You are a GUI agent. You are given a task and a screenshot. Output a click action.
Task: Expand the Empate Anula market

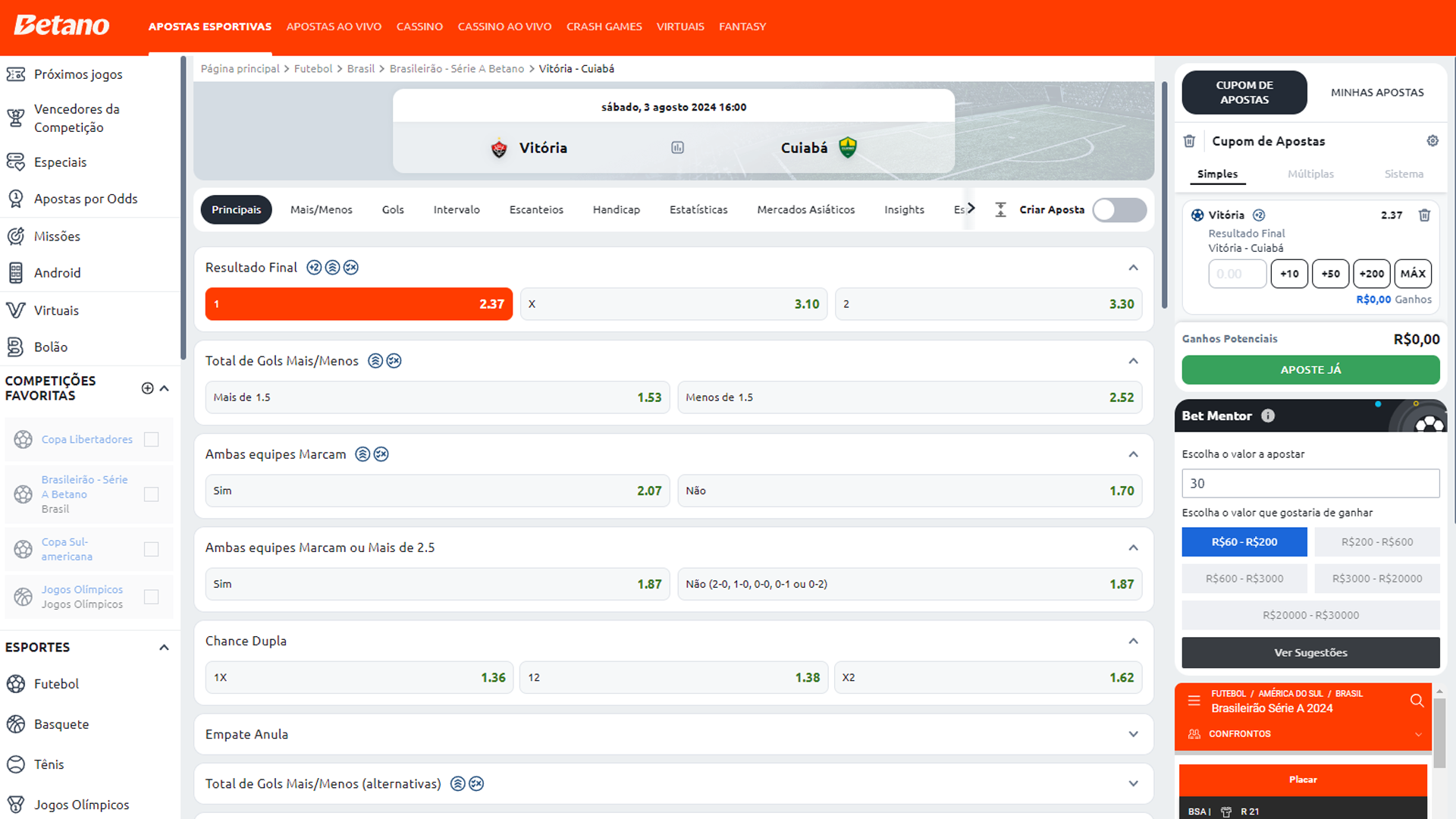click(1133, 734)
